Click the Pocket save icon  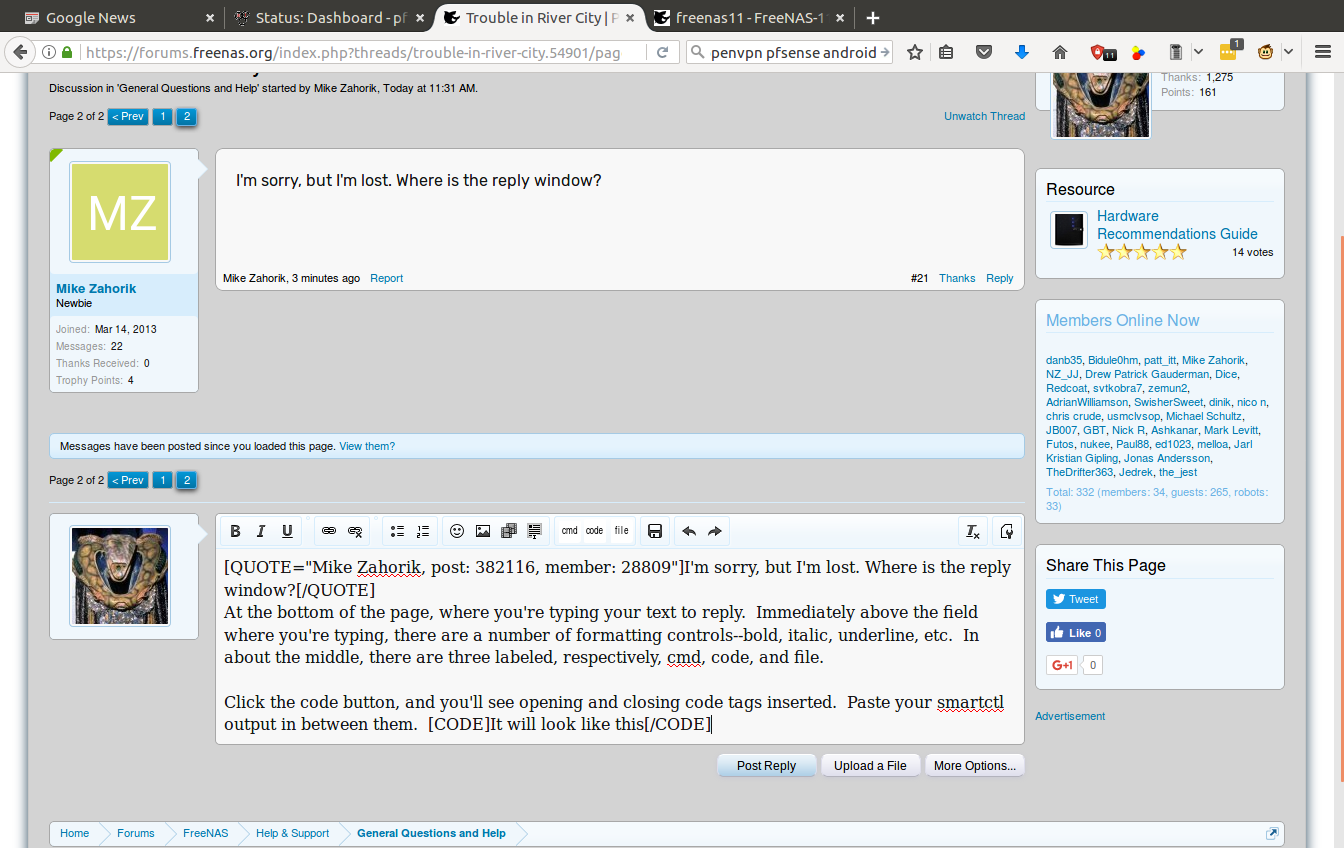[984, 52]
